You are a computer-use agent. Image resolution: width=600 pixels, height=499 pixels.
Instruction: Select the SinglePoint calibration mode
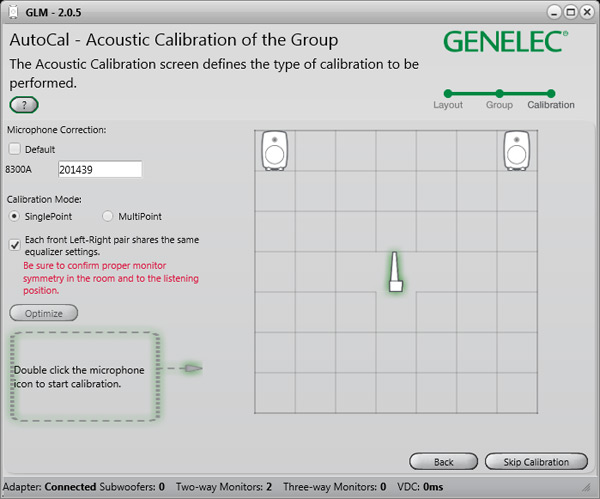[x=15, y=216]
